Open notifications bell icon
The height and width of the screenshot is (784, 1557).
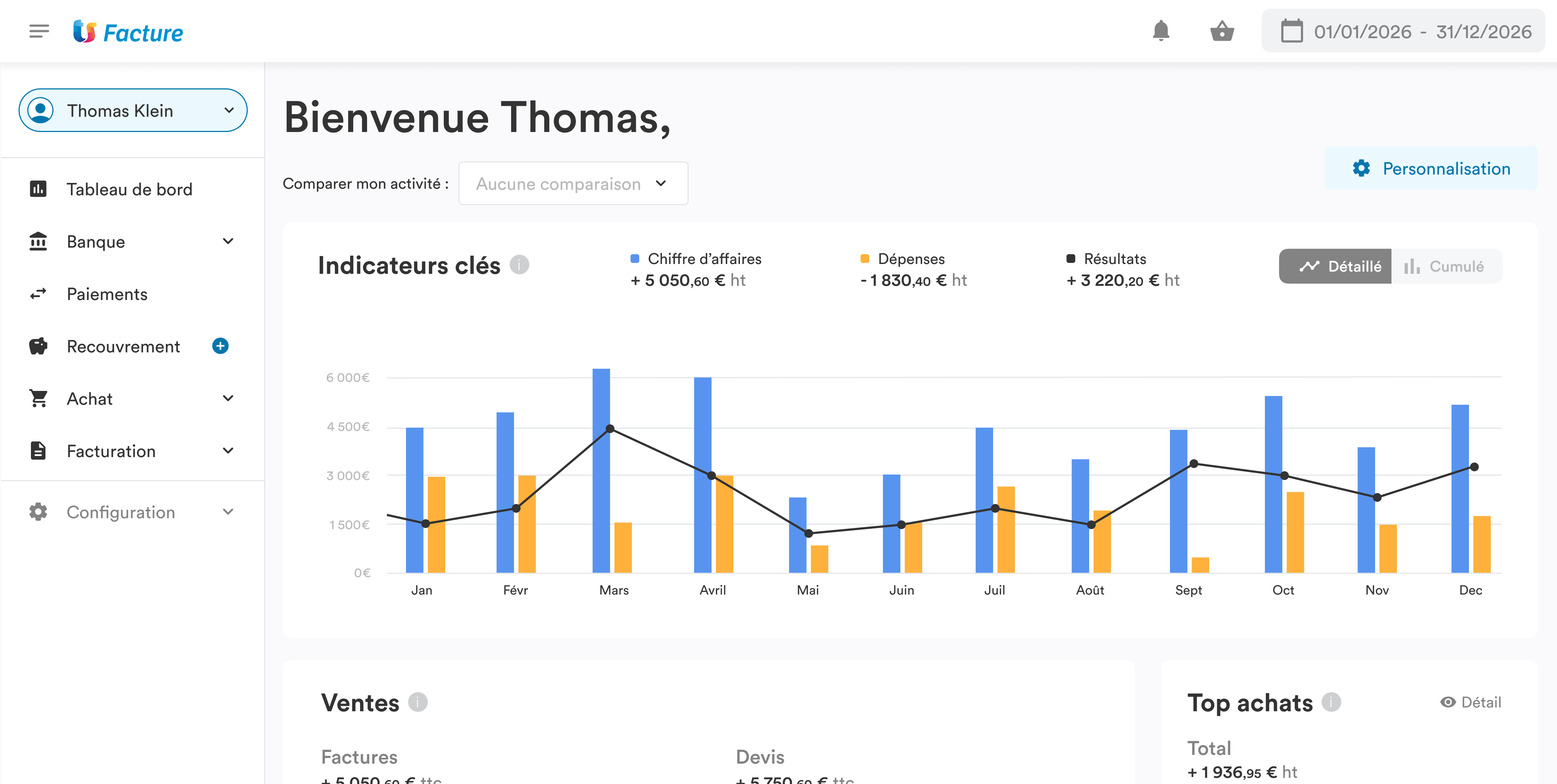1160,31
